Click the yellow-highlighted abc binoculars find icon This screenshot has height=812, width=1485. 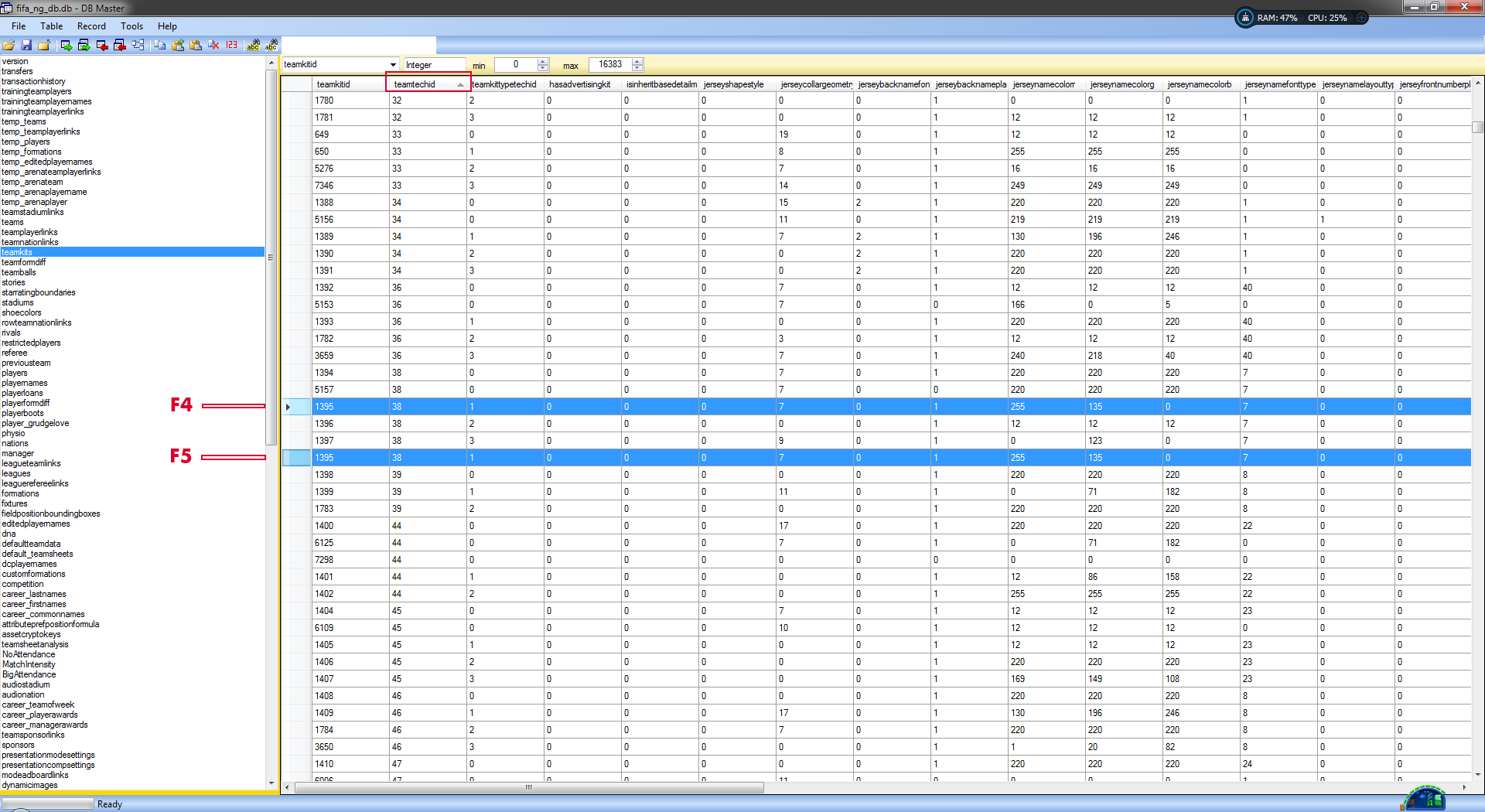click(253, 46)
